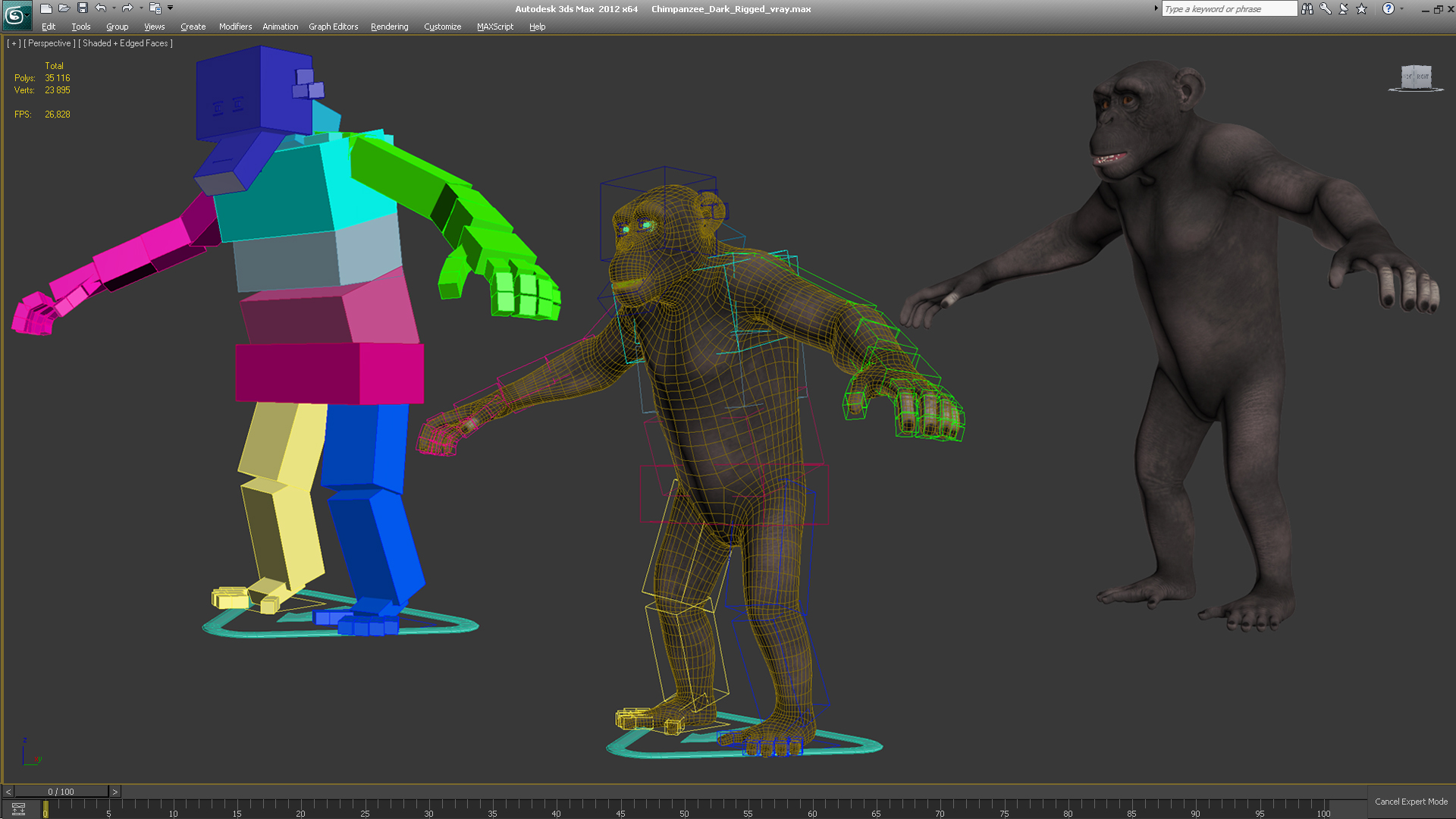The height and width of the screenshot is (819, 1456).
Task: Step to the previous frame with < button
Action: [x=8, y=792]
